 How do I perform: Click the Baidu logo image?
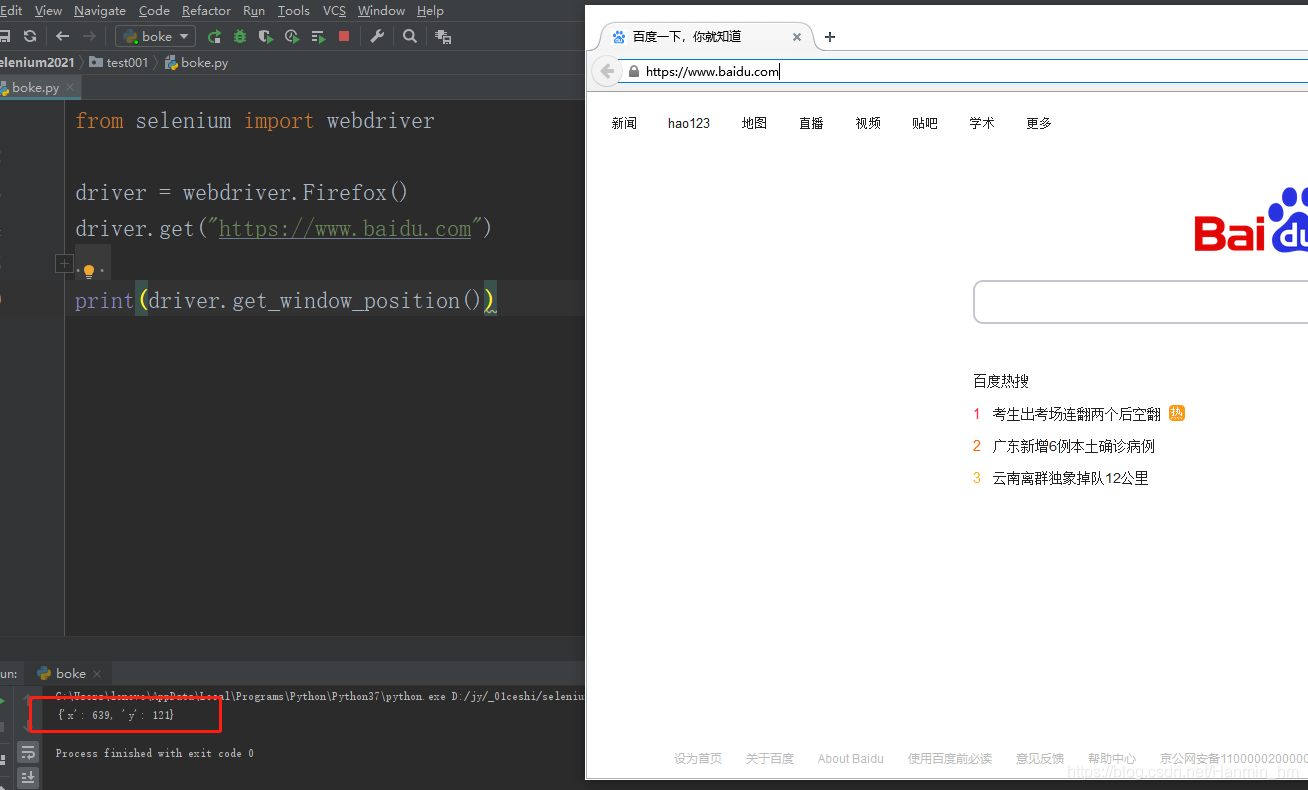click(1250, 221)
